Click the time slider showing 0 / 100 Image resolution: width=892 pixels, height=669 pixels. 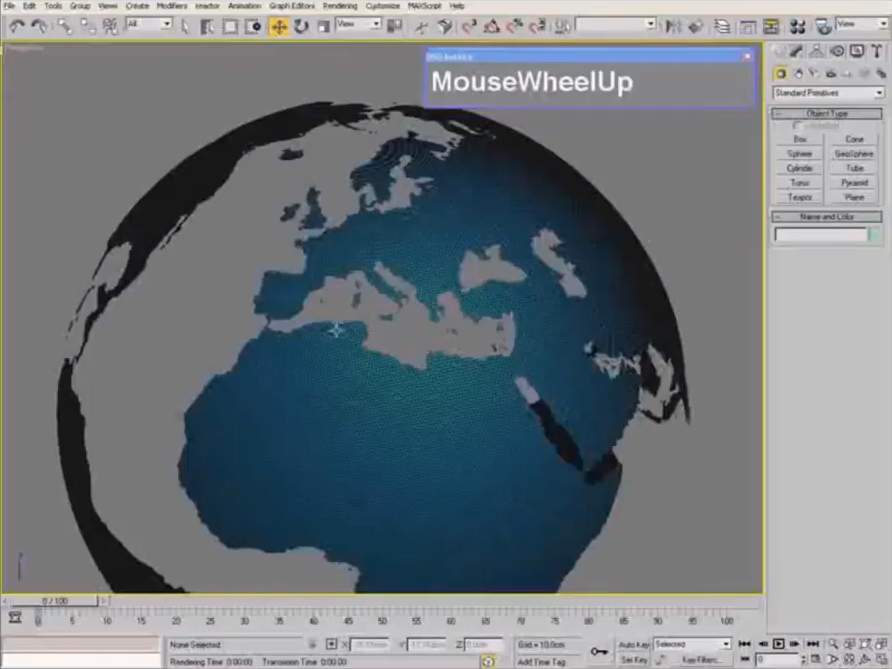pyautogui.click(x=55, y=601)
